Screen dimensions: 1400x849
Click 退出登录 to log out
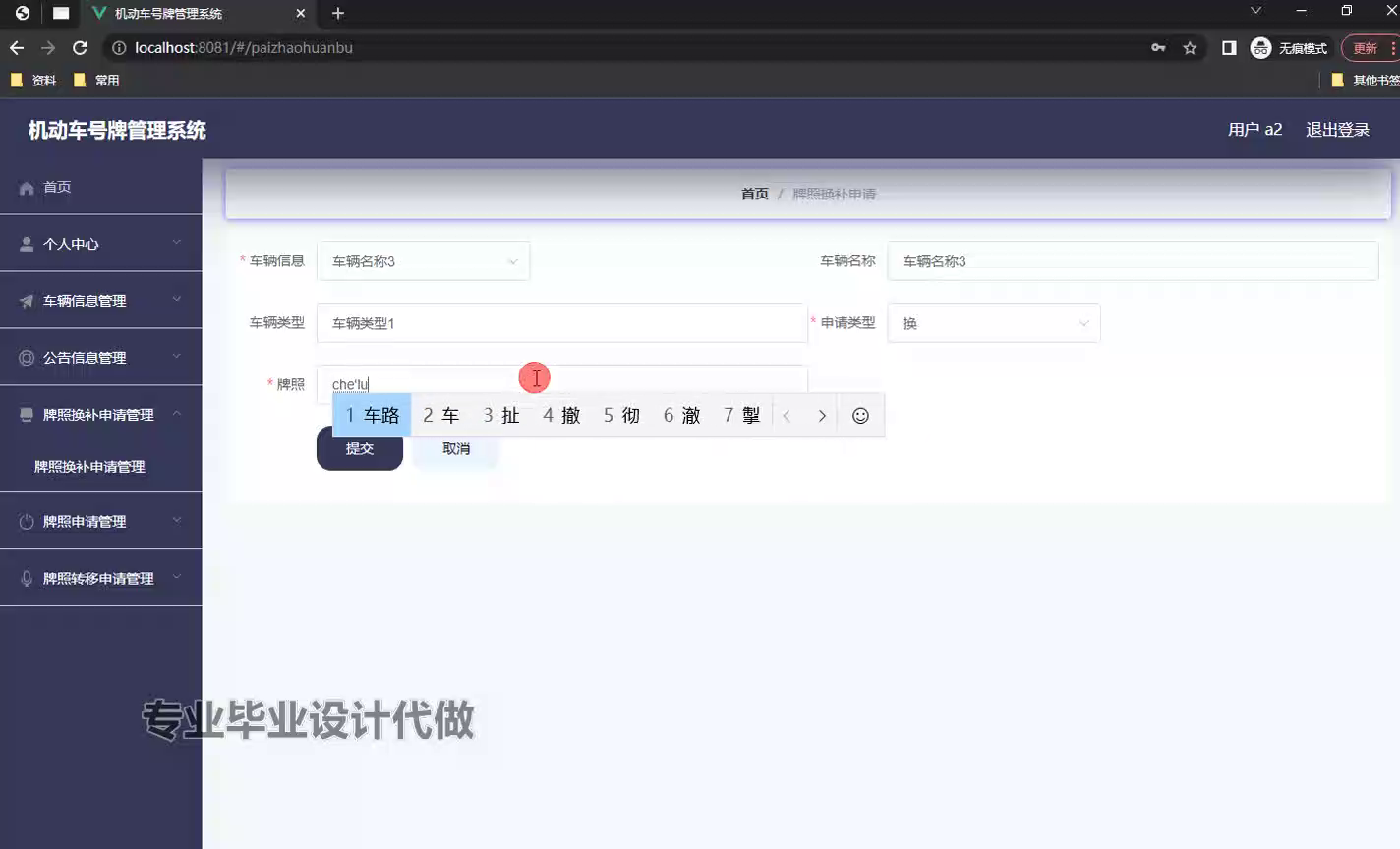click(1337, 130)
